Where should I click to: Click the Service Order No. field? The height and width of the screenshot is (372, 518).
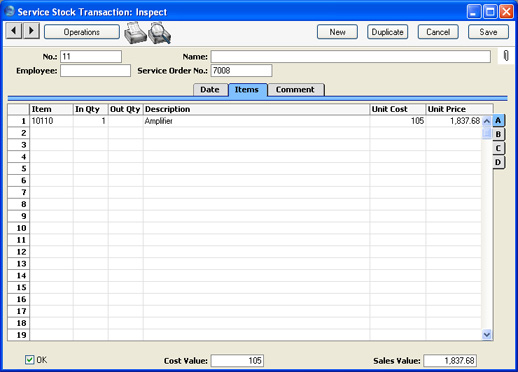pyautogui.click(x=241, y=71)
